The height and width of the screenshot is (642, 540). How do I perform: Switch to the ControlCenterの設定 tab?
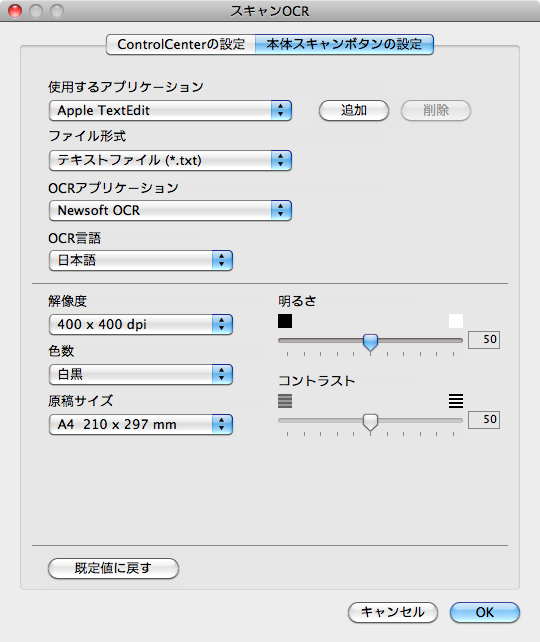coord(181,44)
